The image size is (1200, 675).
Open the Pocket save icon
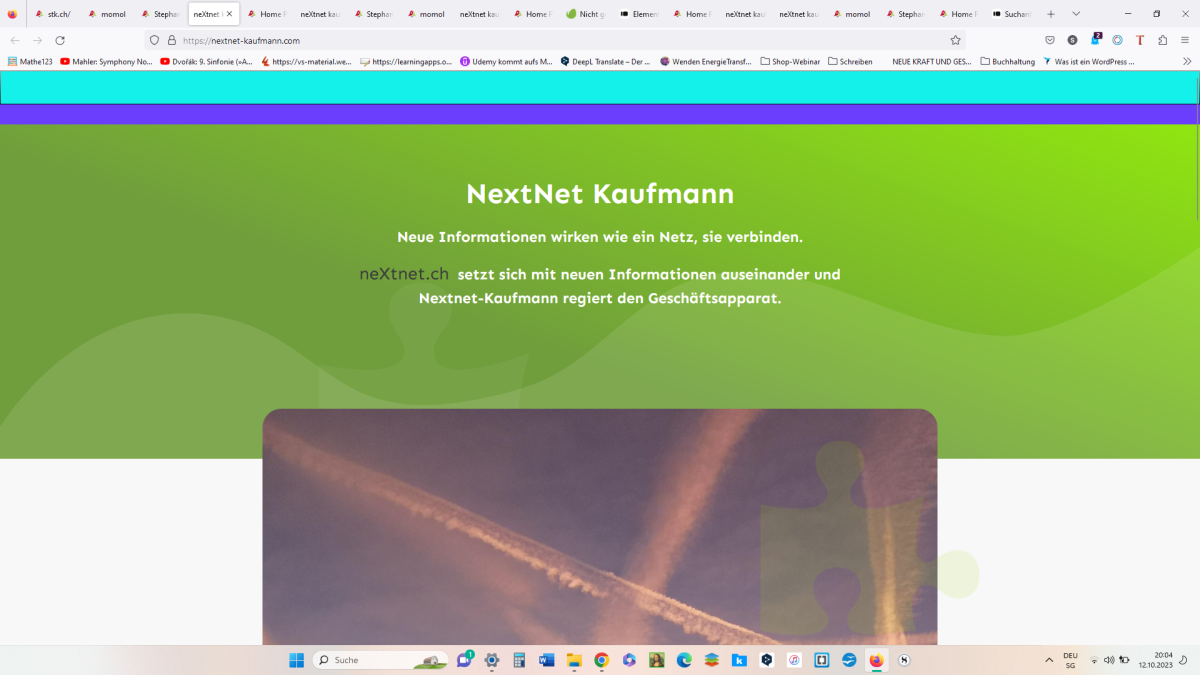pyautogui.click(x=1050, y=40)
